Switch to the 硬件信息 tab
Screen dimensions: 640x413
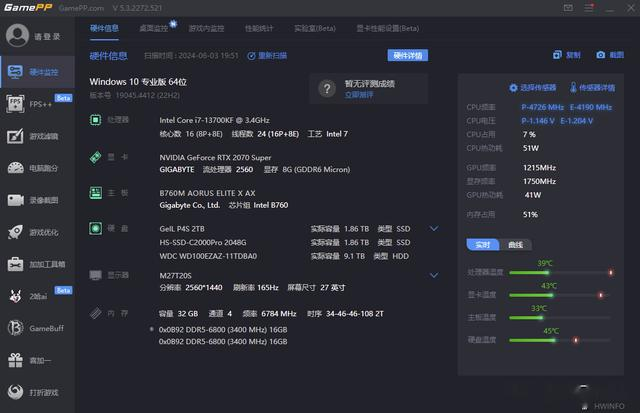coord(104,28)
